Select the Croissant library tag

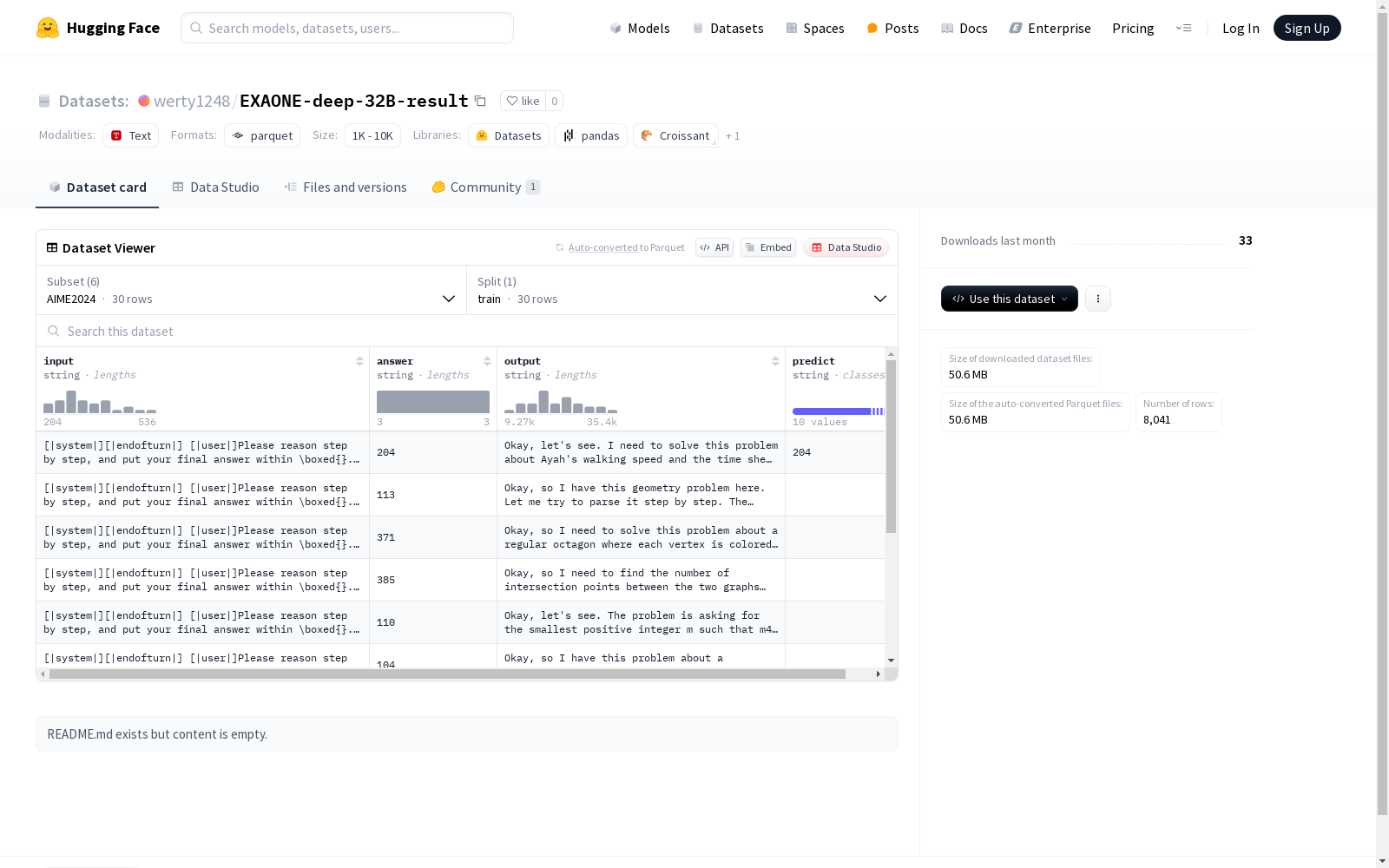click(x=675, y=135)
